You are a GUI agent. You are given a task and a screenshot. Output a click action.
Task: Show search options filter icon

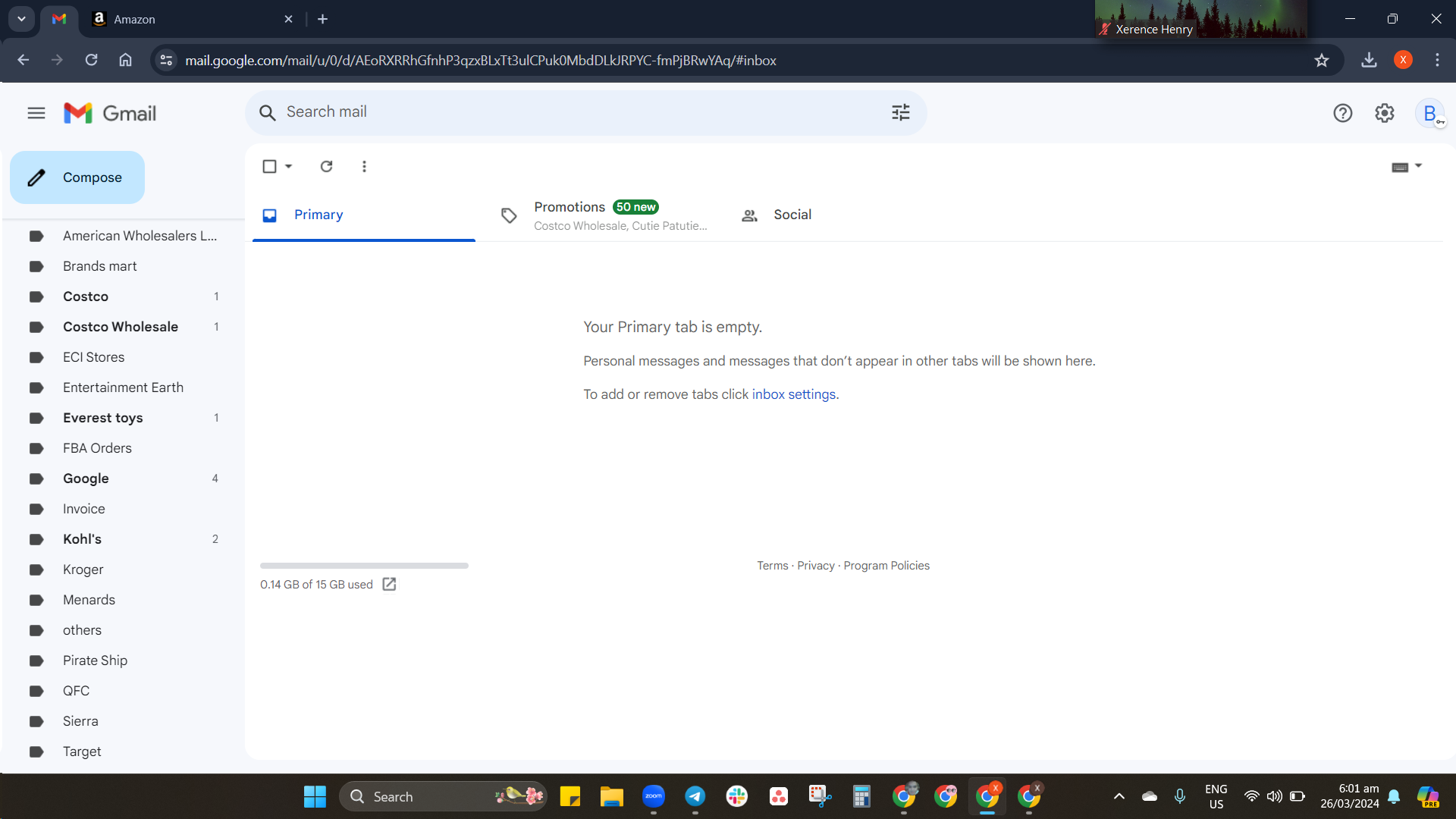pos(900,113)
